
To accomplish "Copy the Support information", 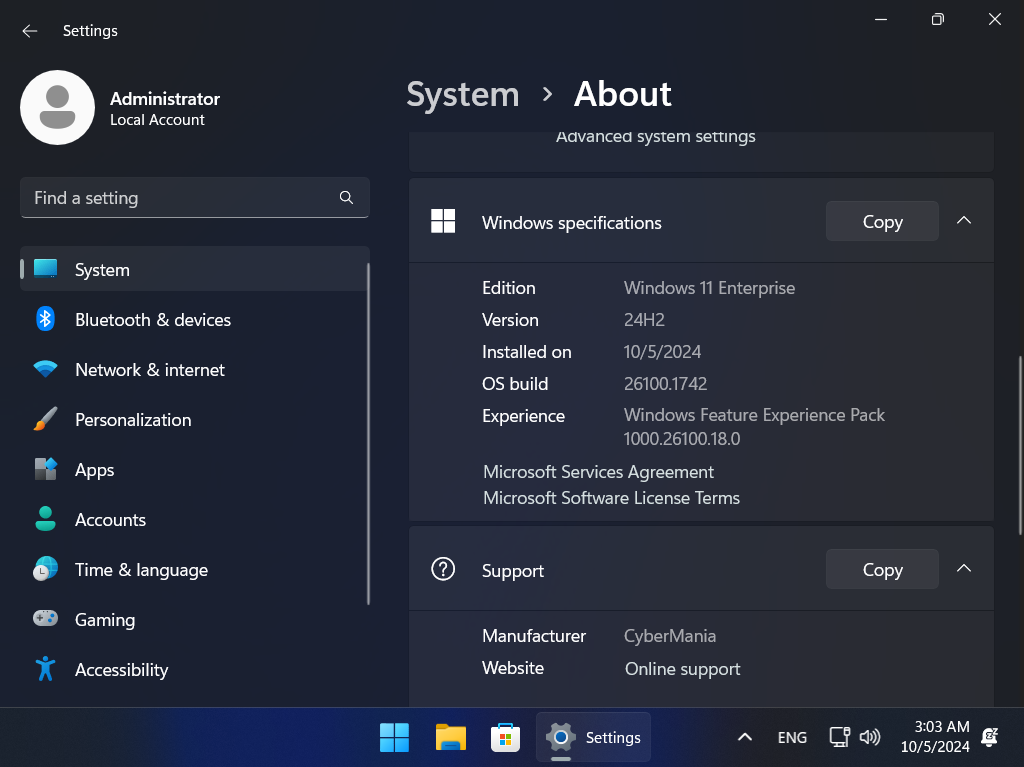I will click(x=882, y=570).
